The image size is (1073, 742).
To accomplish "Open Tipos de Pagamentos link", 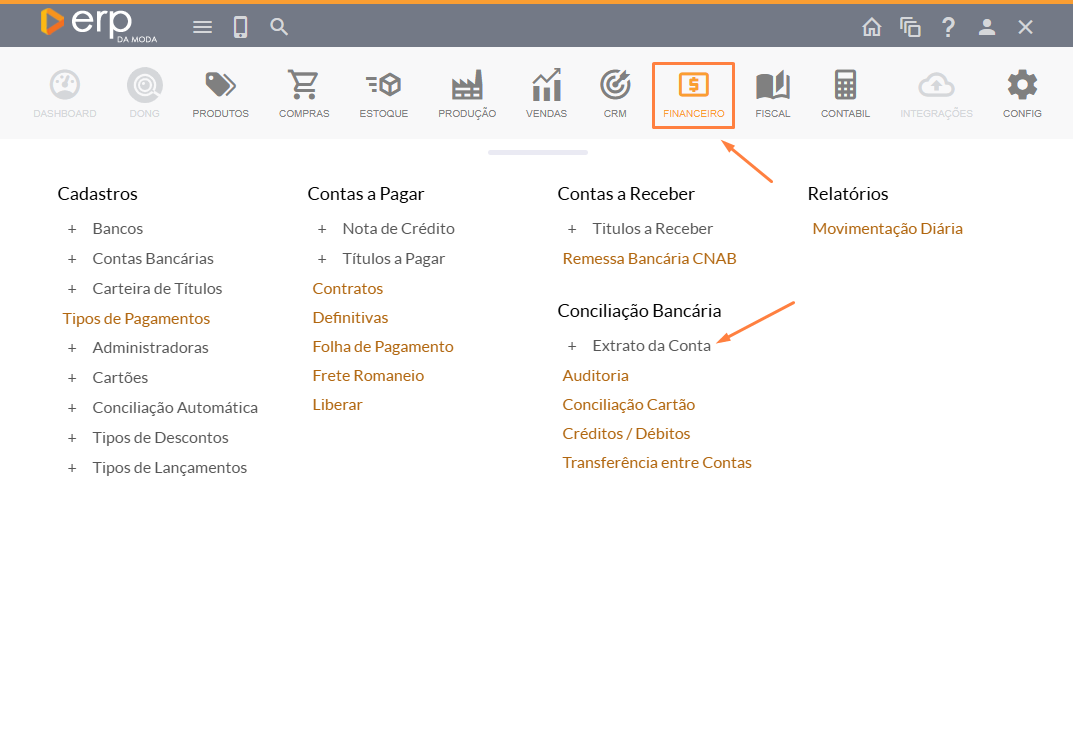I will [136, 318].
